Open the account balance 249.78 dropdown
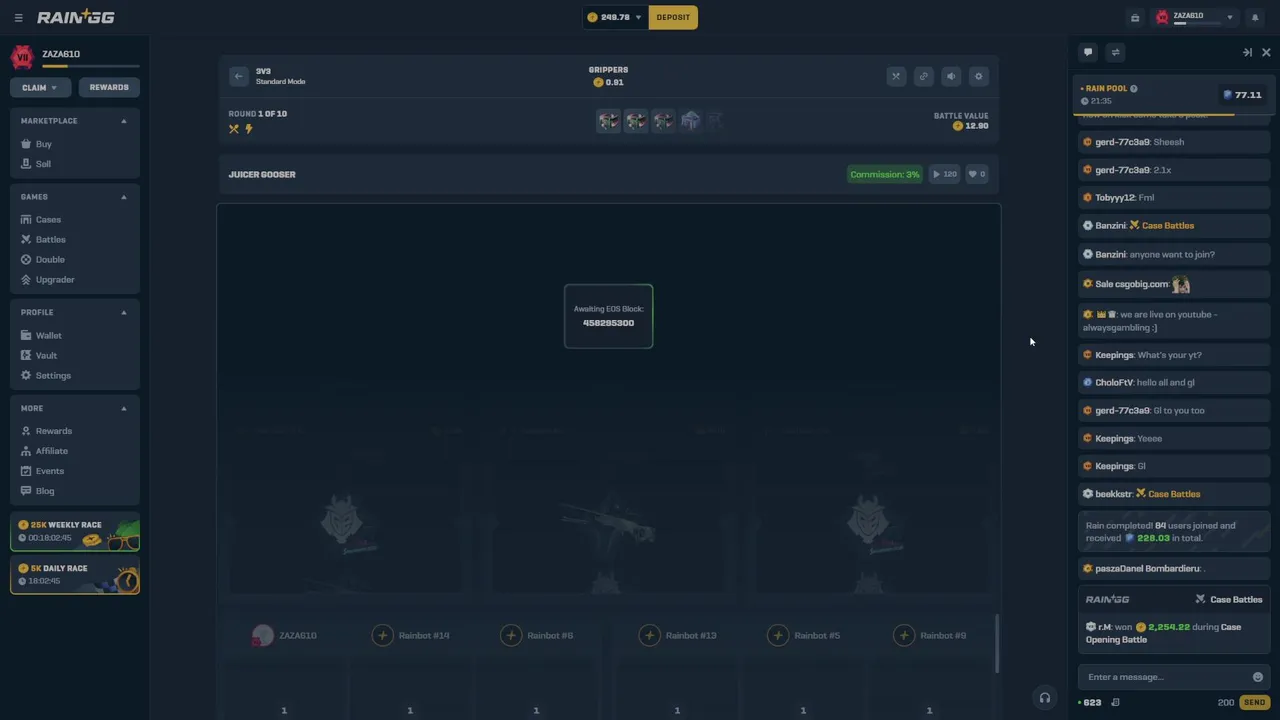Image resolution: width=1280 pixels, height=720 pixels. point(615,17)
